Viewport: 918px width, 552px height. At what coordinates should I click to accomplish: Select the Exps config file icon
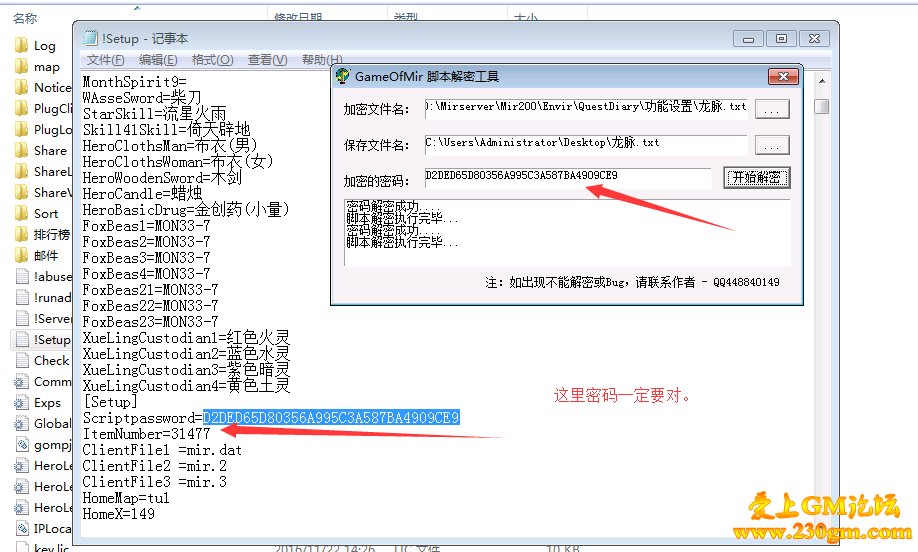(22, 403)
